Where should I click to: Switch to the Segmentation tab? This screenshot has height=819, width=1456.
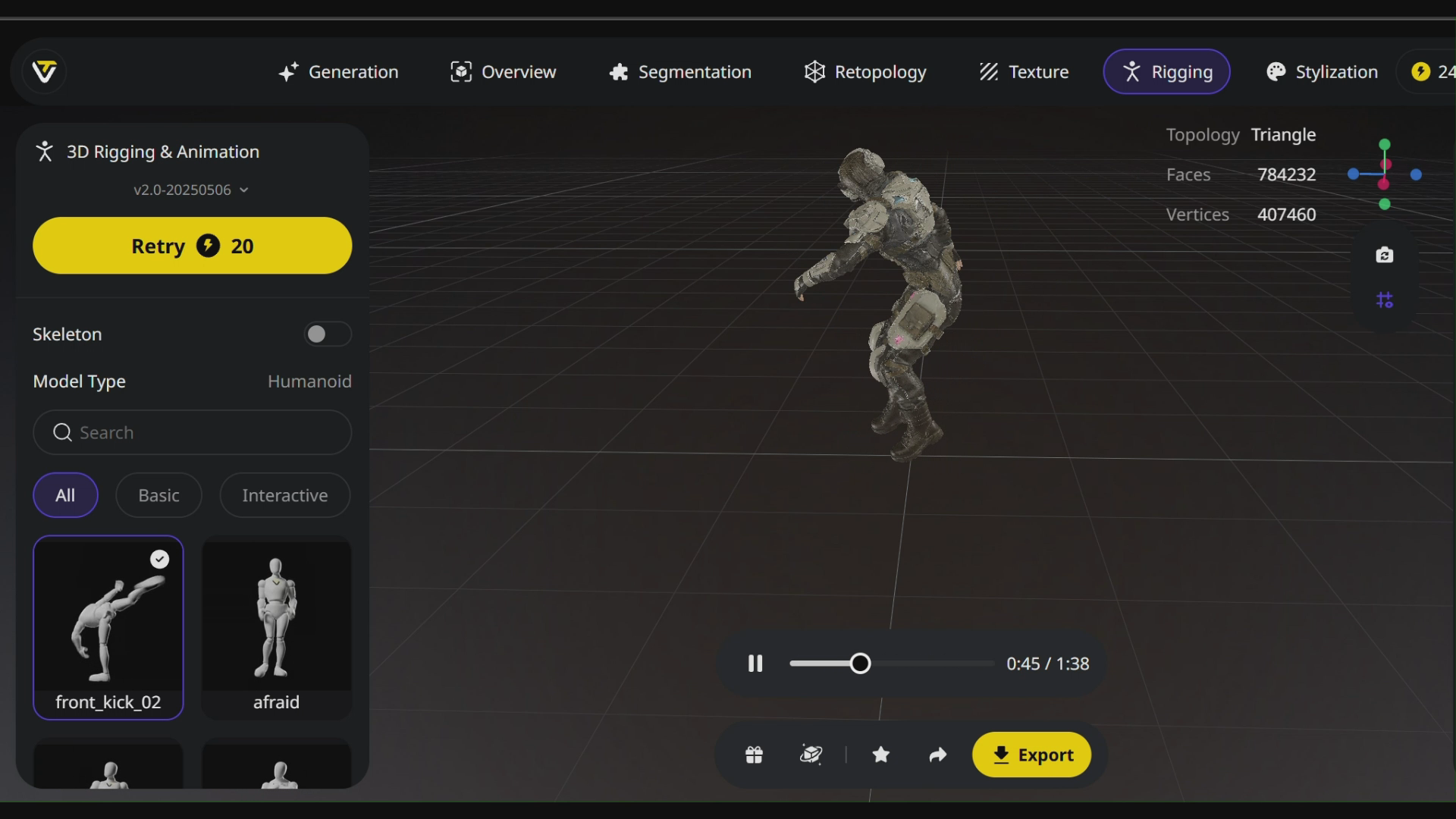680,72
